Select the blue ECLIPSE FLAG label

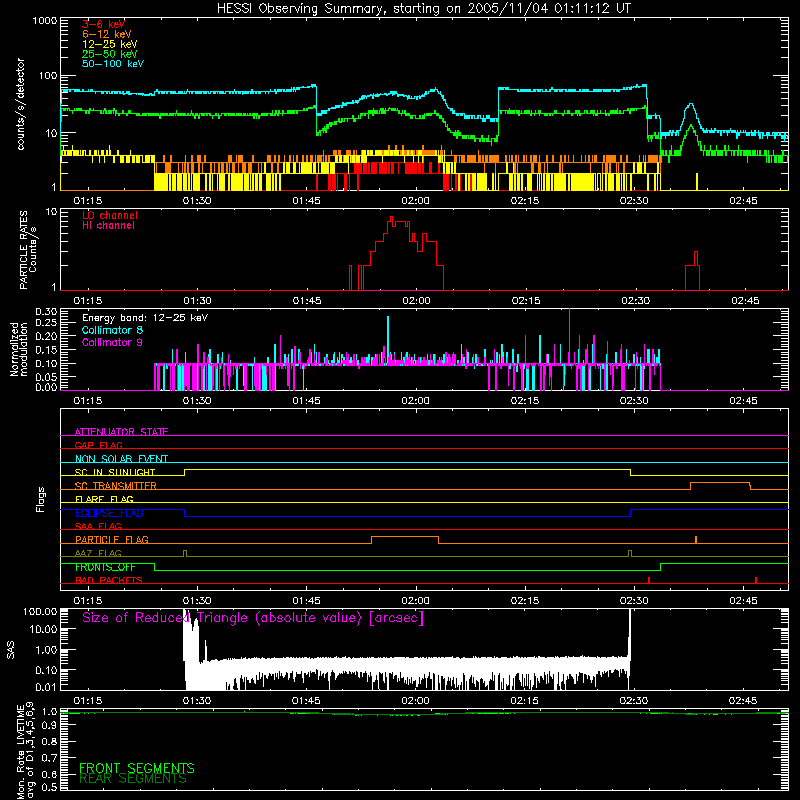pyautogui.click(x=109, y=513)
